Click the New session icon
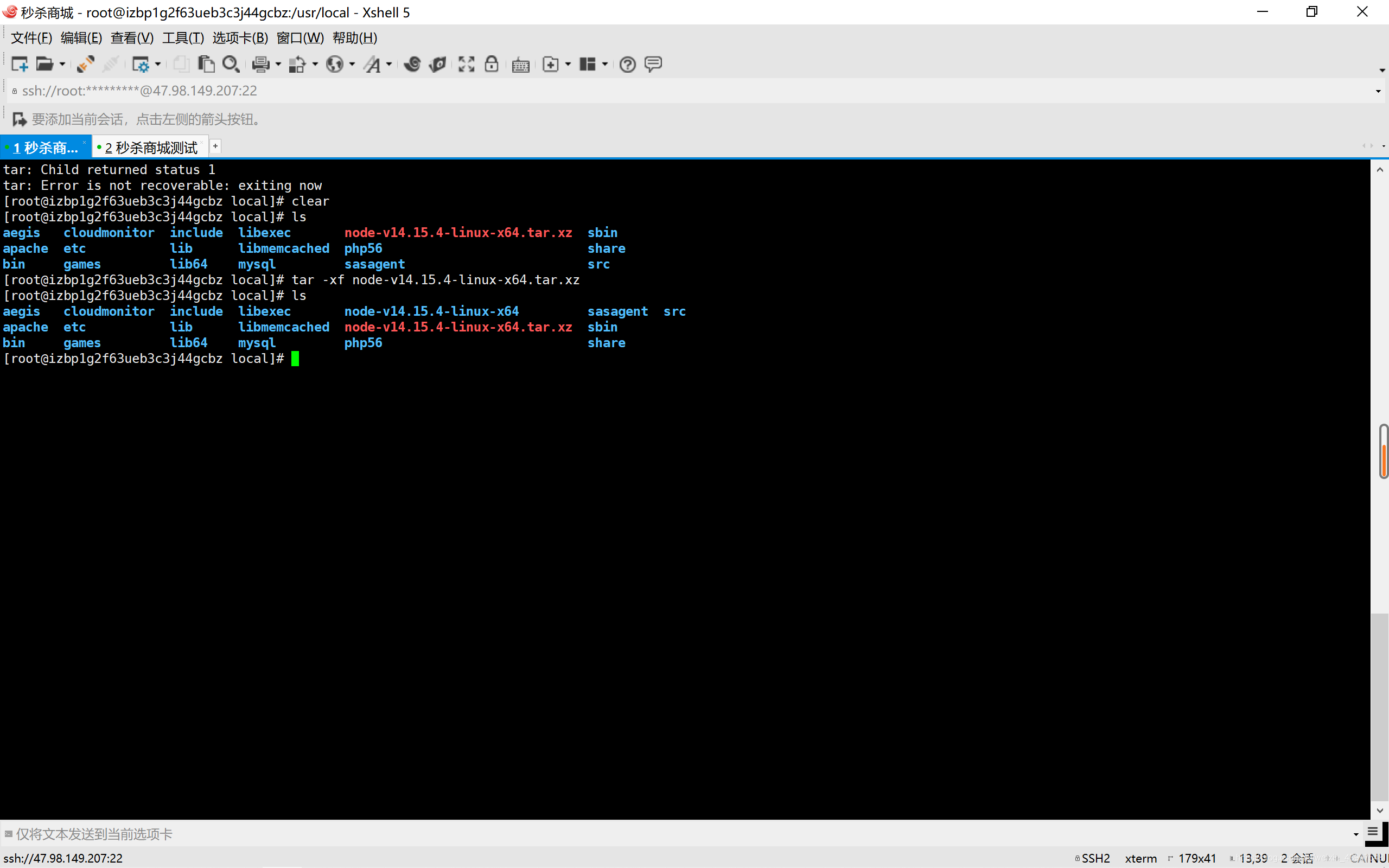Viewport: 1389px width, 868px height. tap(20, 63)
